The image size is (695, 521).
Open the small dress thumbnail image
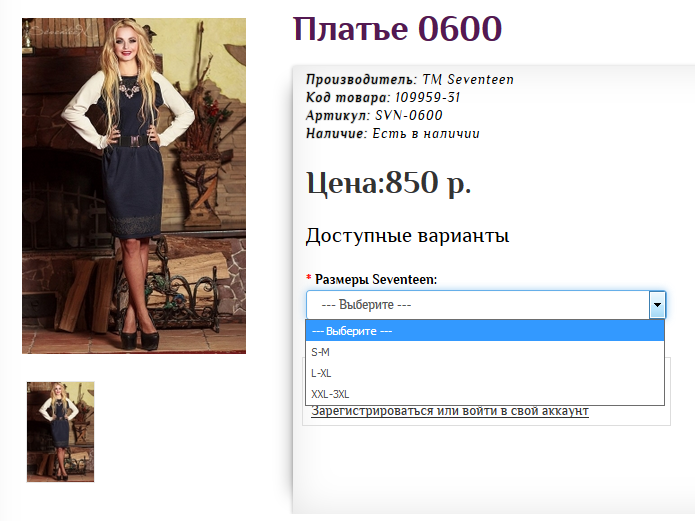coord(60,431)
